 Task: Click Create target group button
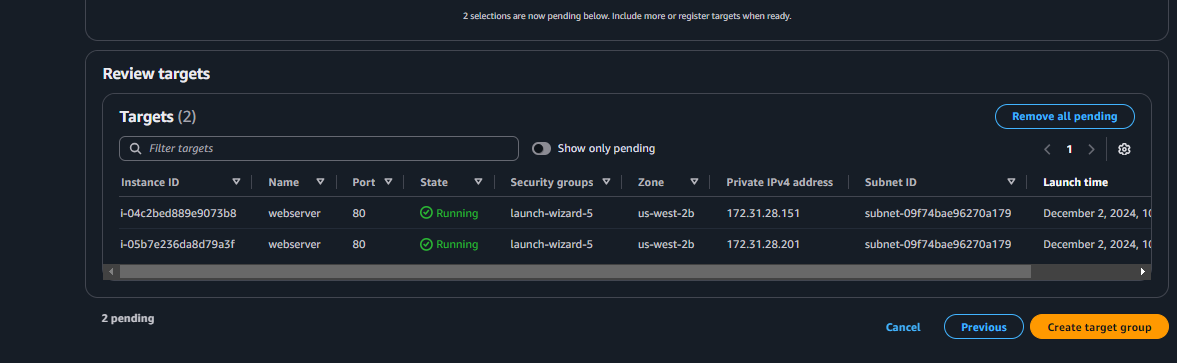point(1099,327)
